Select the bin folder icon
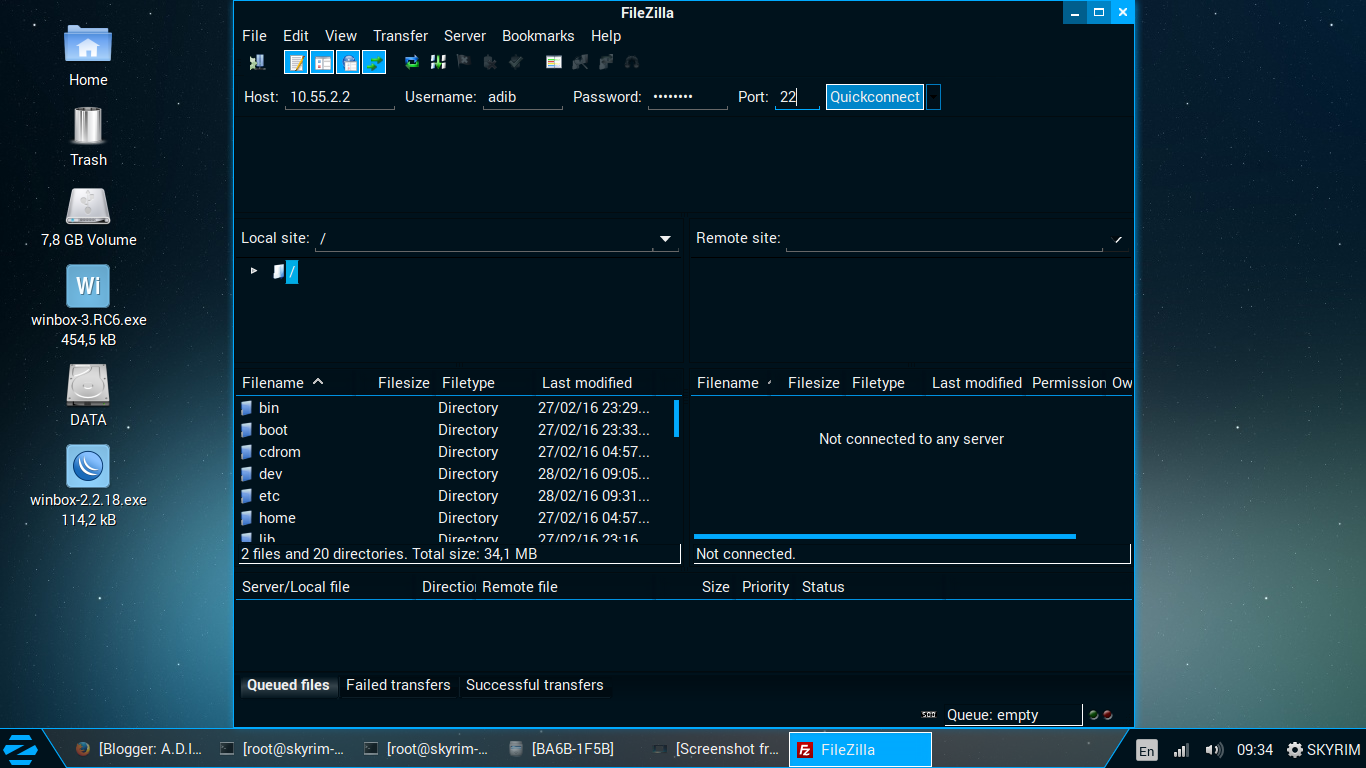1366x768 pixels. pos(247,408)
